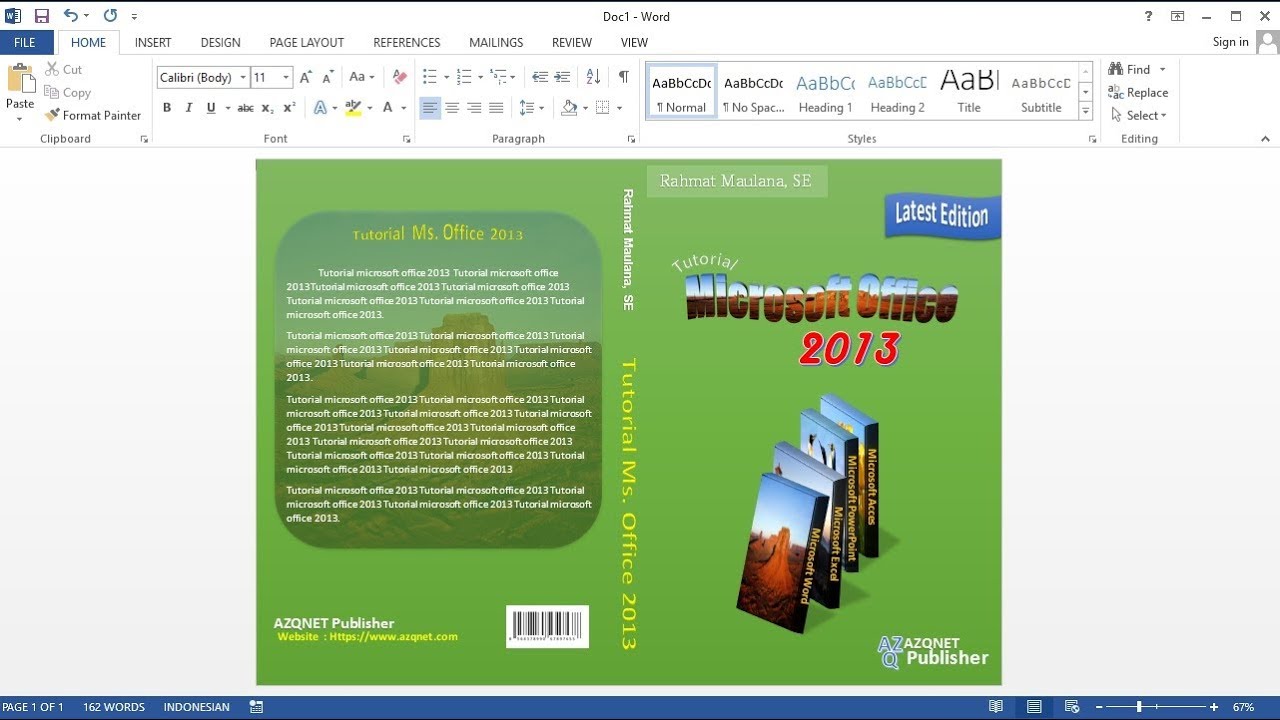
Task: Open the Font dialog launcher
Action: point(406,139)
